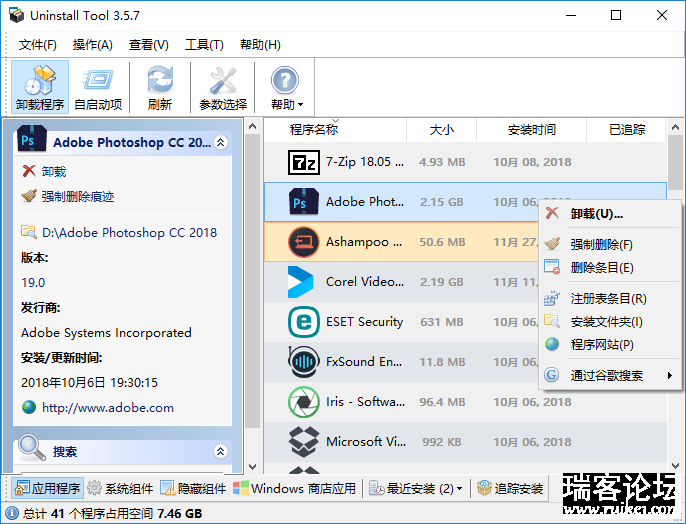Choose 安装文件夹(I) from context menu

[610, 322]
